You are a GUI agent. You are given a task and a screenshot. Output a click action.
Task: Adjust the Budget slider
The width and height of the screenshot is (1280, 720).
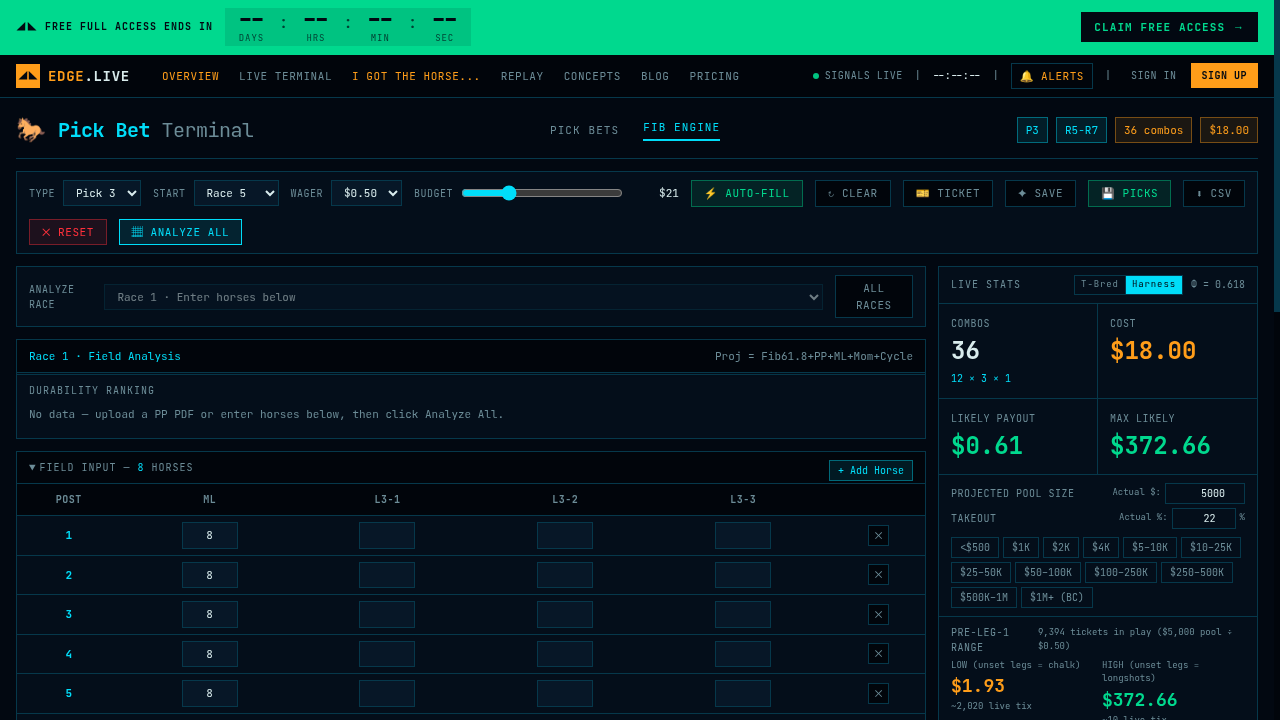click(542, 193)
